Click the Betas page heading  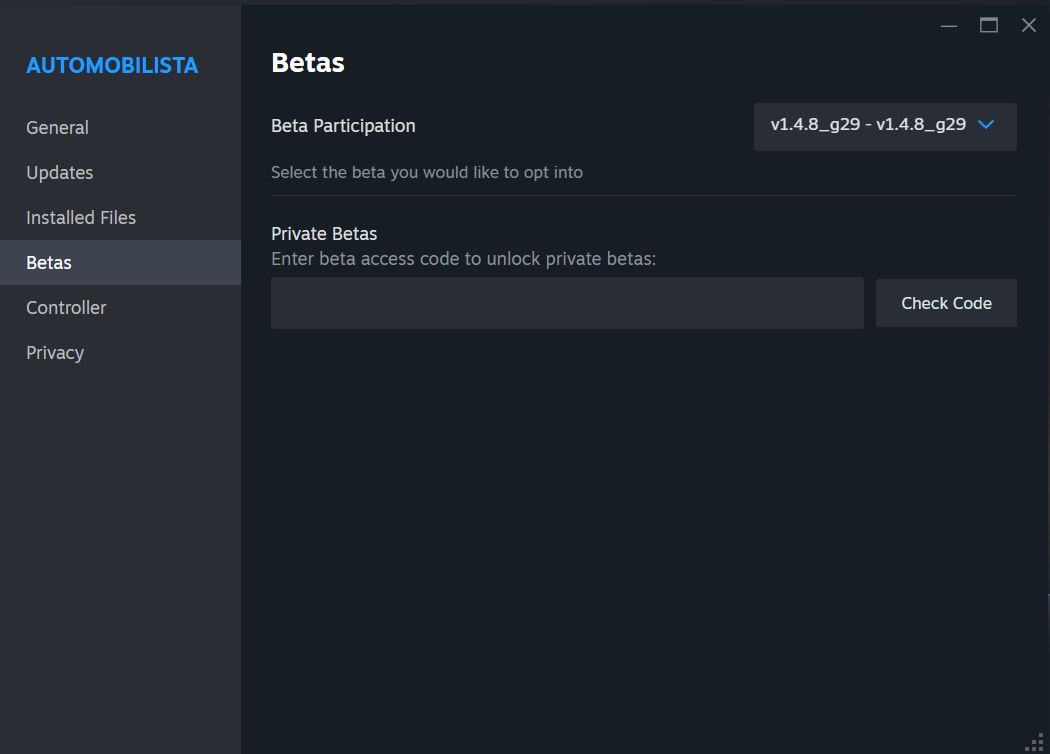(308, 63)
